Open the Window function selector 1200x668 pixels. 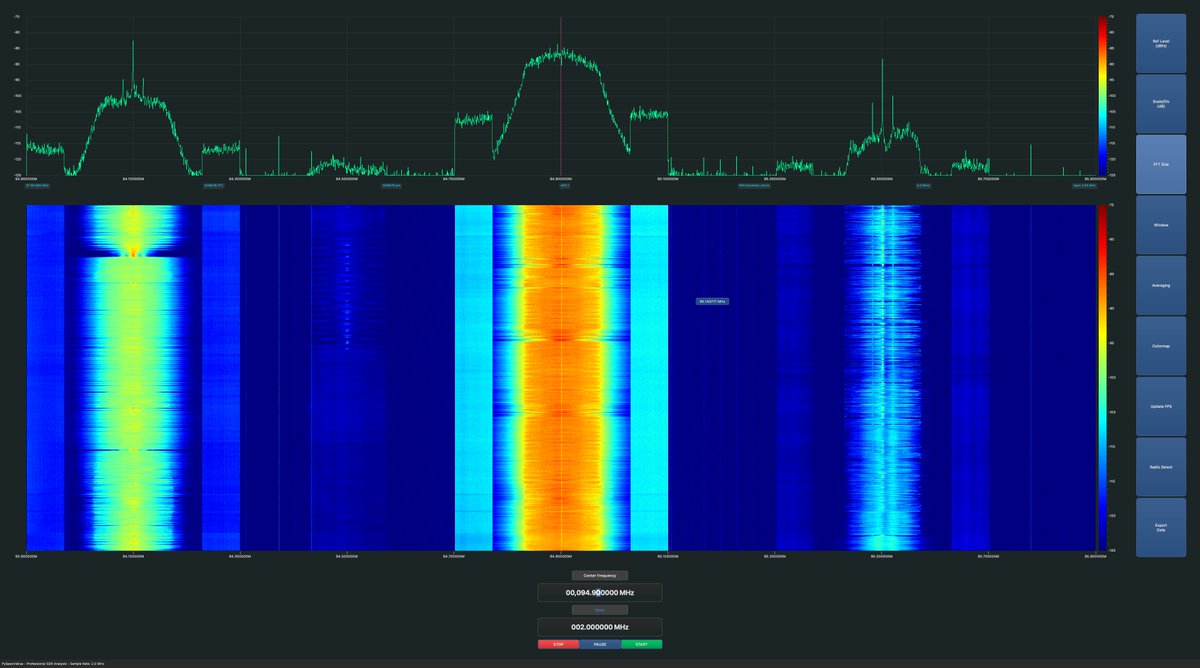tap(1159, 224)
